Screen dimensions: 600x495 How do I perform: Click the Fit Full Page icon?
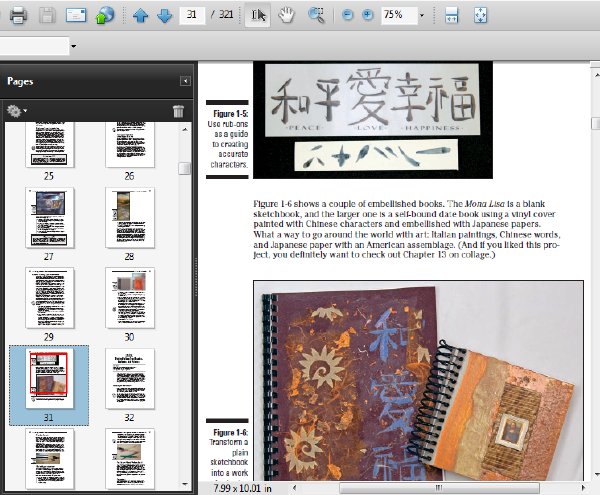click(x=481, y=15)
